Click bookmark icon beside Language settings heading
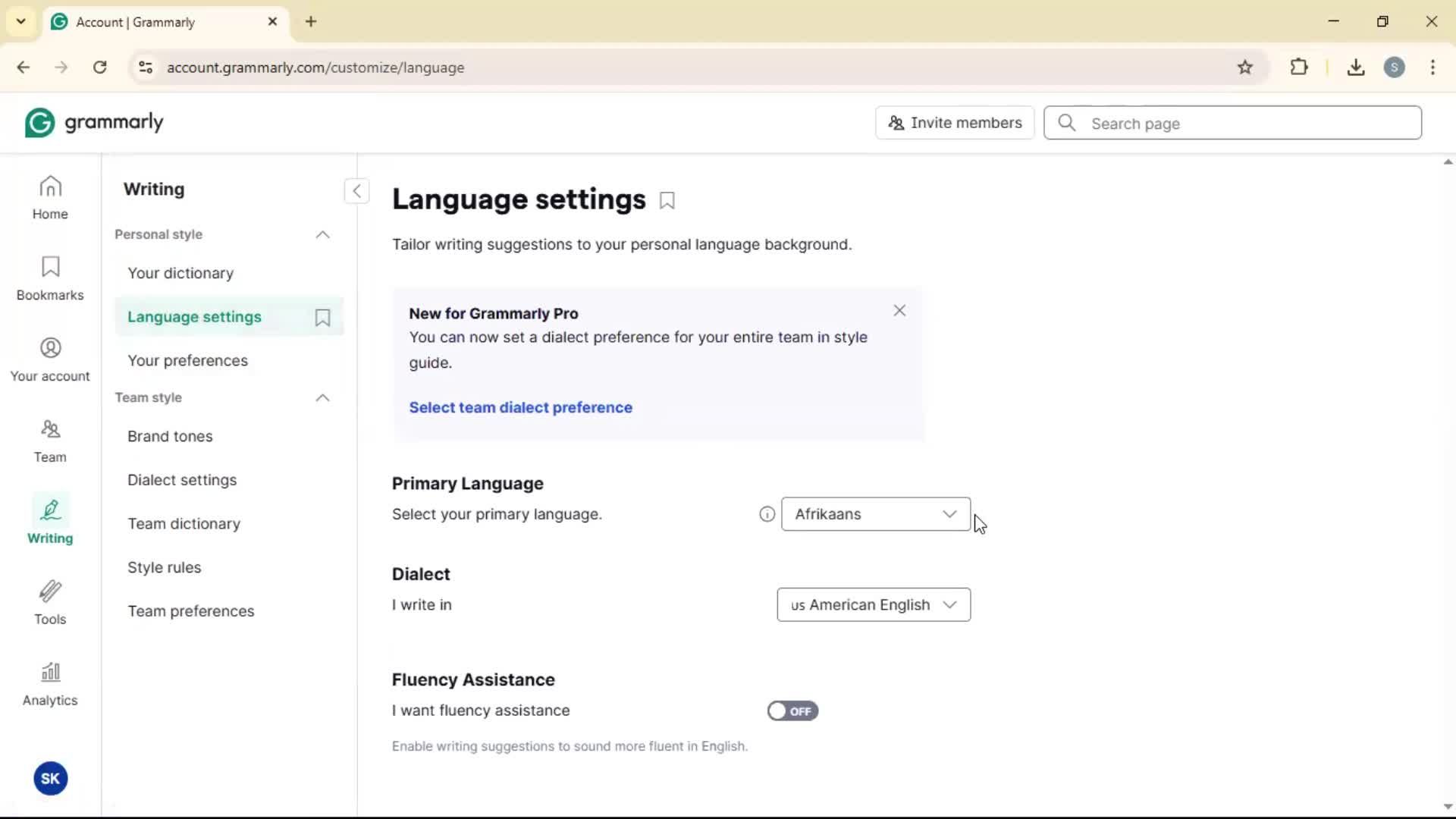This screenshot has height=819, width=1456. [667, 201]
